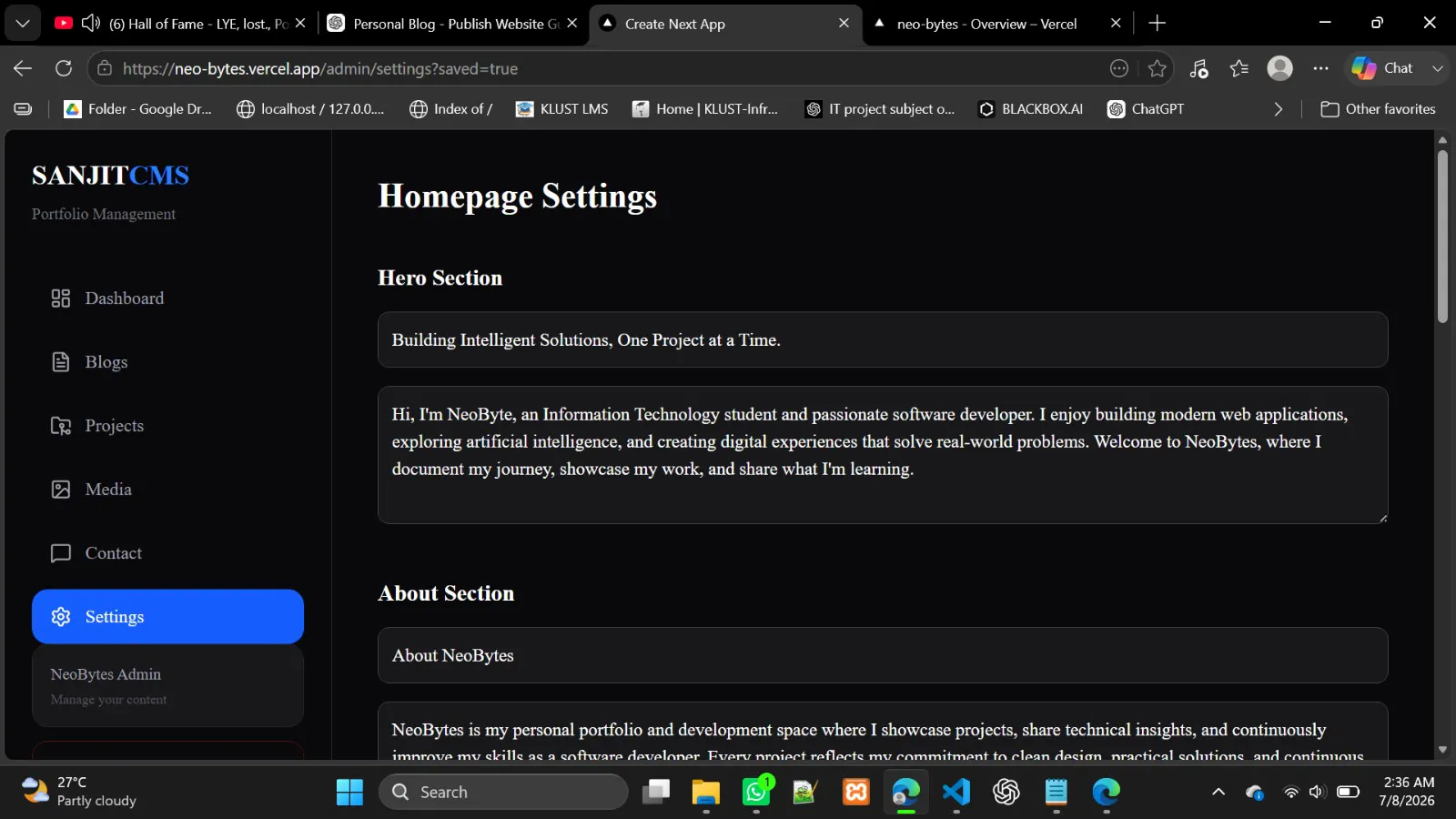Open the Windows Start menu
Viewport: 1456px width, 819px height.
[349, 793]
